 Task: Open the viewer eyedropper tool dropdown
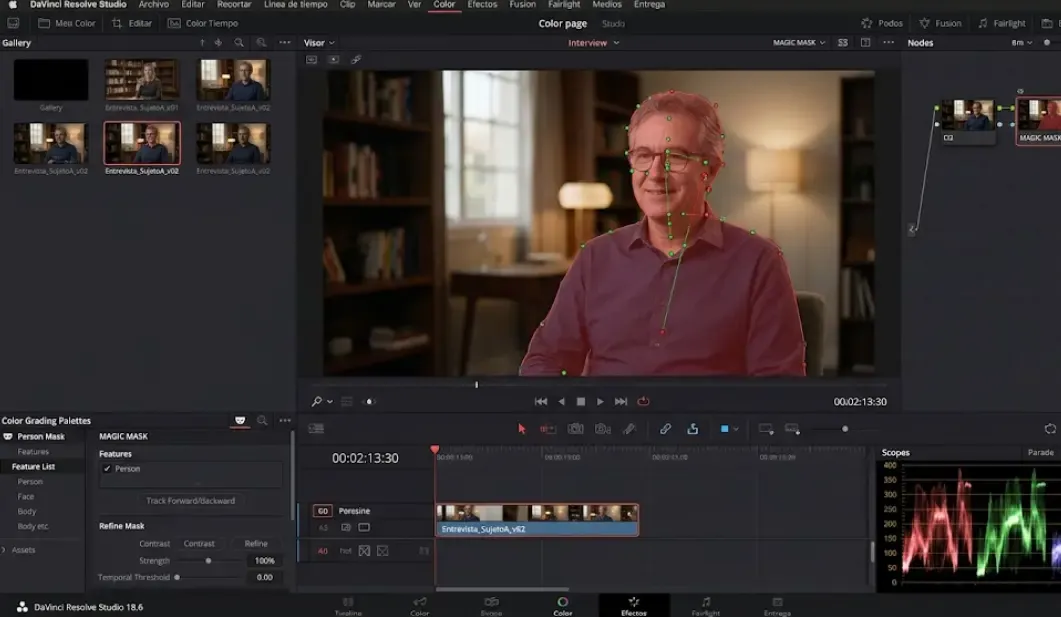[x=321, y=401]
